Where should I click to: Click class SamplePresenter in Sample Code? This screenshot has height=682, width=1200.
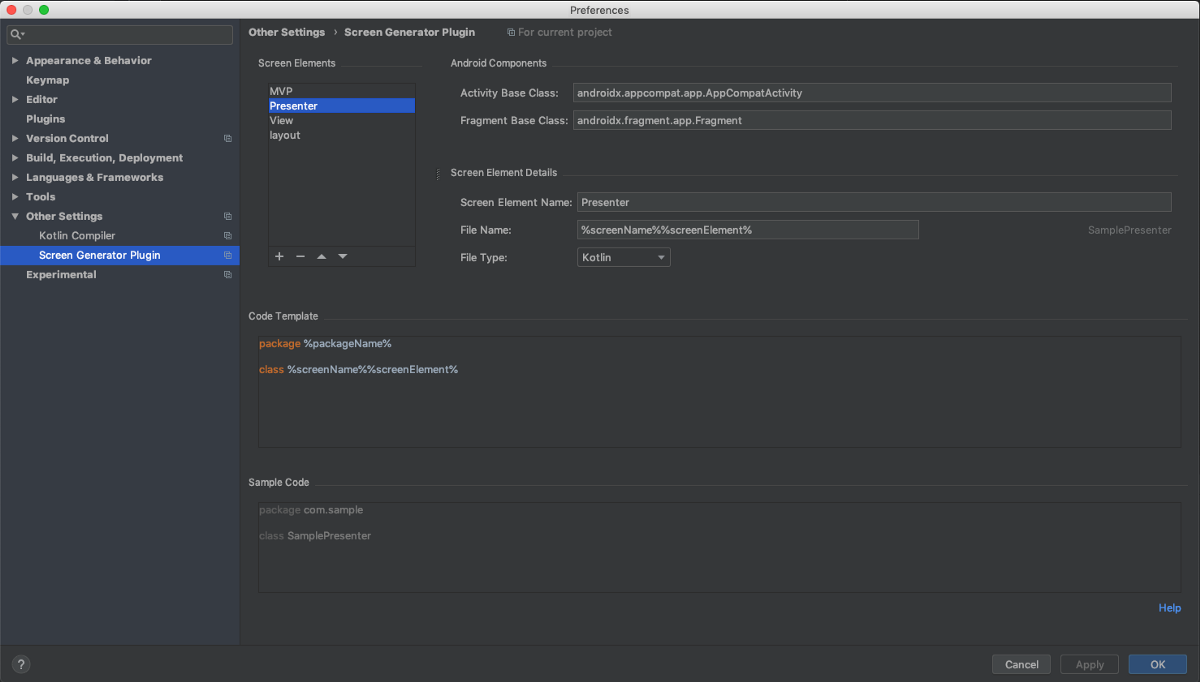coord(315,536)
